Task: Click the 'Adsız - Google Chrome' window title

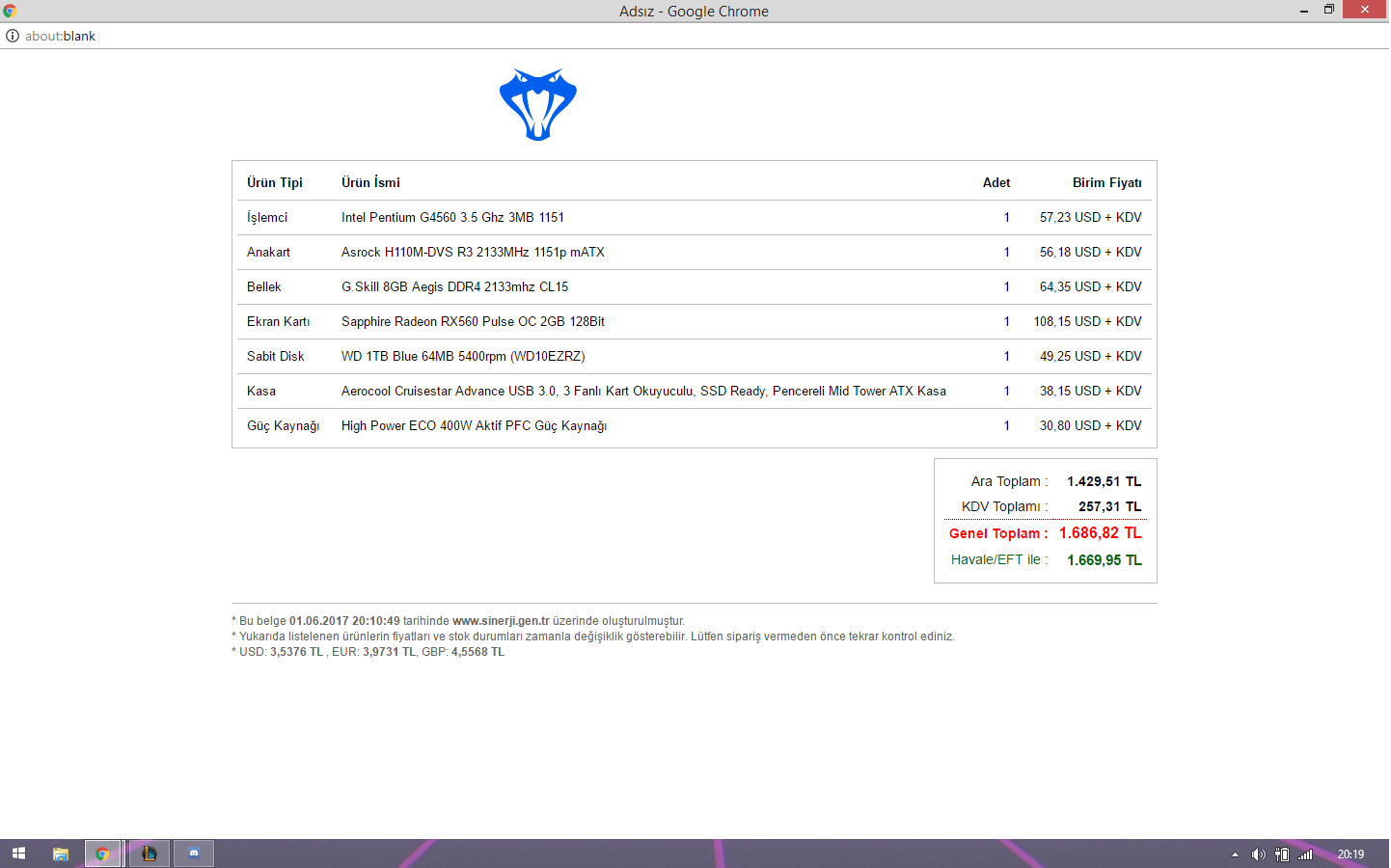Action: [695, 12]
